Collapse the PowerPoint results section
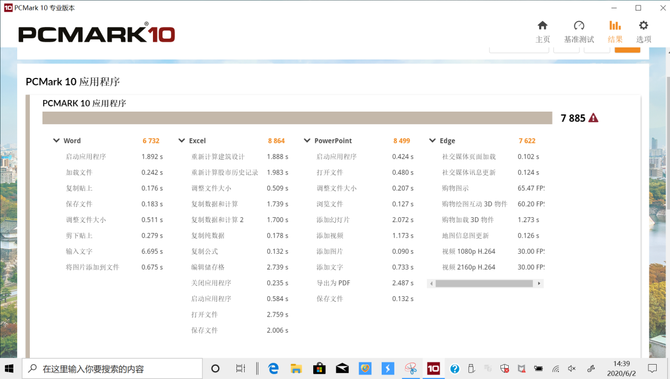Screen dimensions: 670x379 click(x=307, y=141)
